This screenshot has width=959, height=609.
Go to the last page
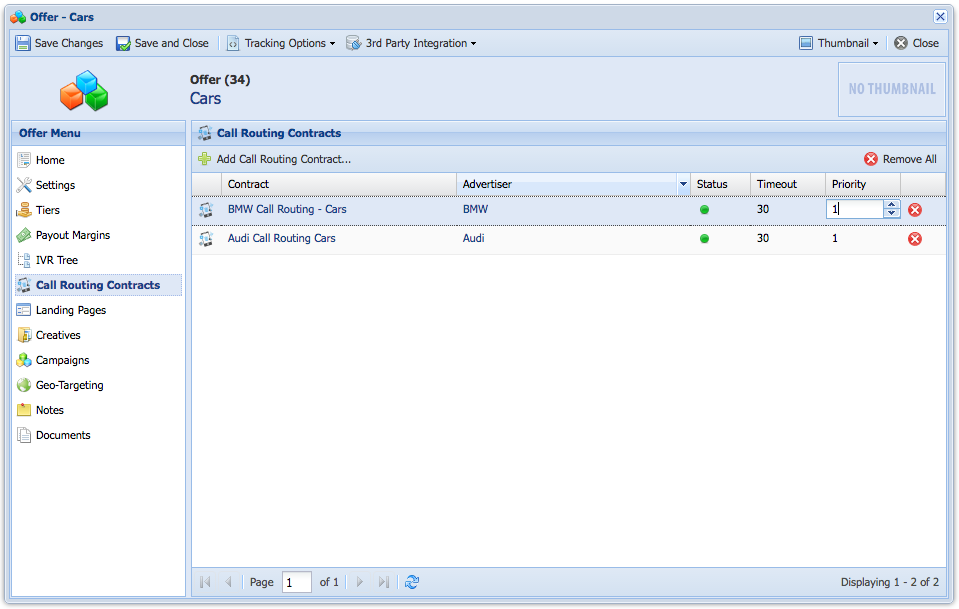(x=383, y=582)
